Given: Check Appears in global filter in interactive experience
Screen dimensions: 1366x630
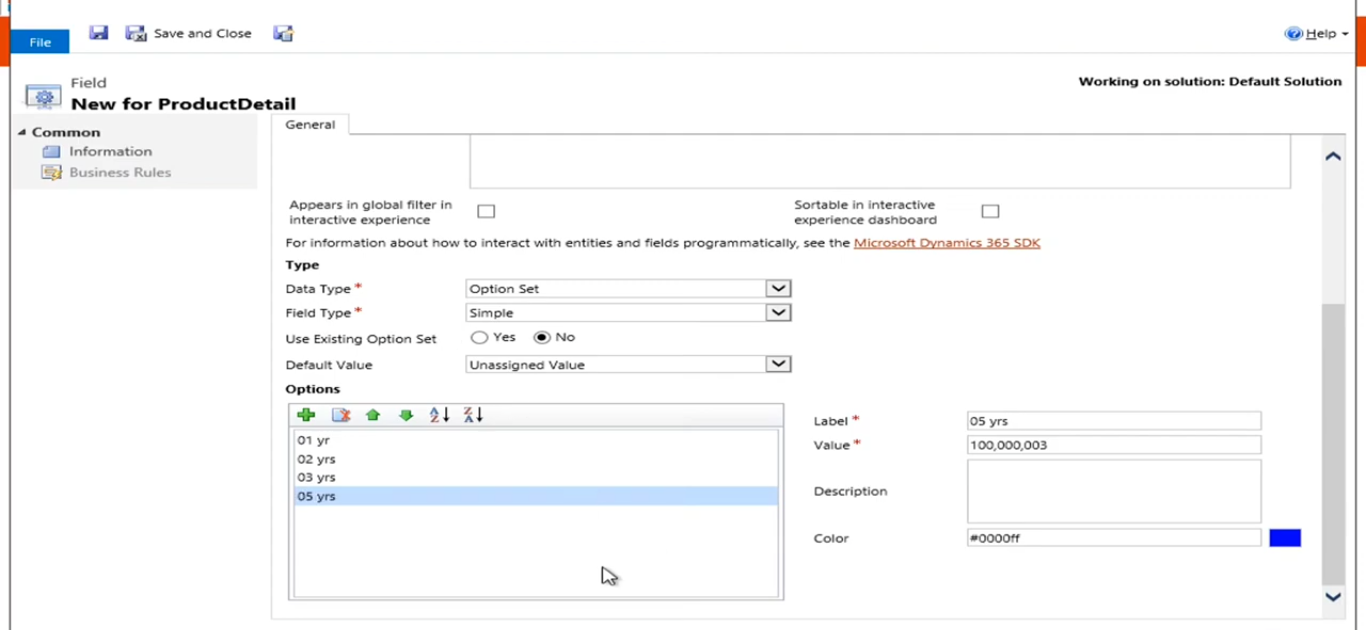Looking at the screenshot, I should click(x=486, y=210).
